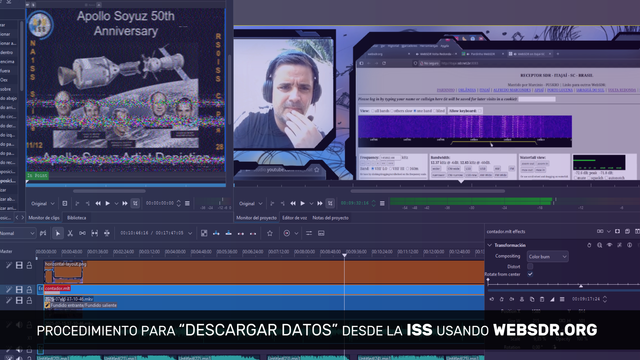Click the track compositing icon beside Normal dropdown
The height and width of the screenshot is (360, 640).
[x=43, y=233]
